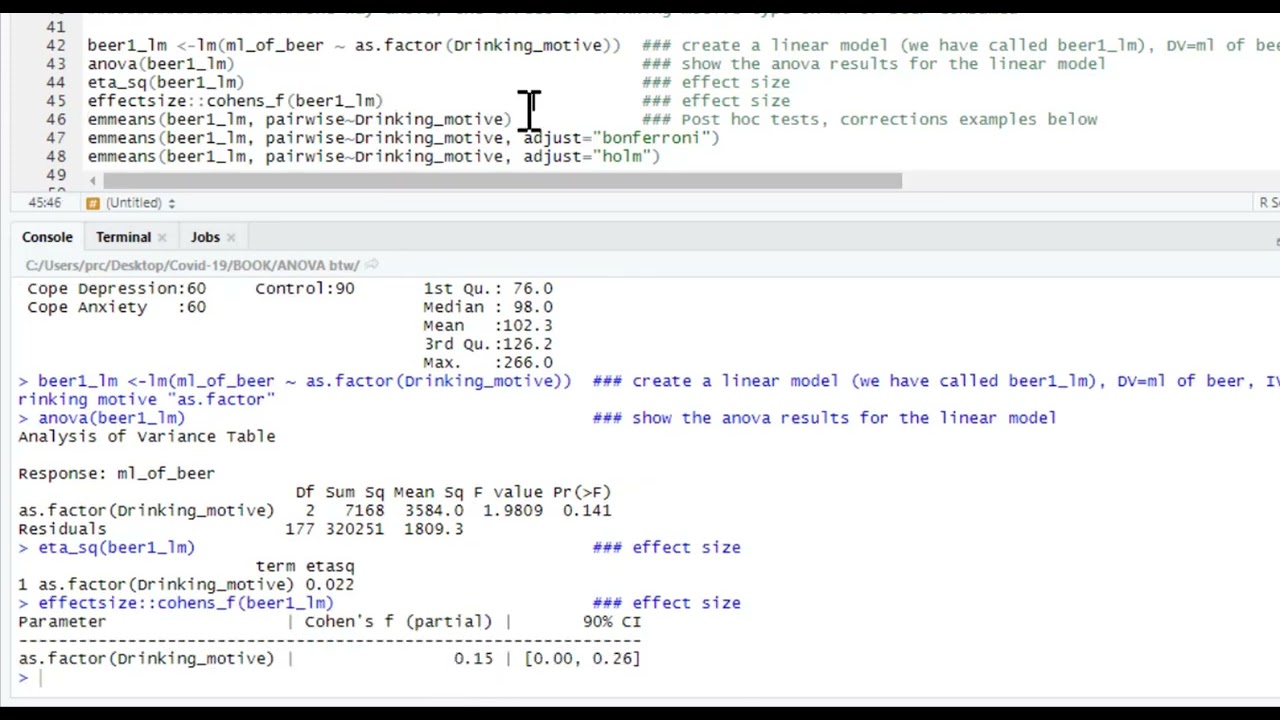This screenshot has width=1280, height=720.
Task: Close the Jobs tab
Action: tap(231, 238)
